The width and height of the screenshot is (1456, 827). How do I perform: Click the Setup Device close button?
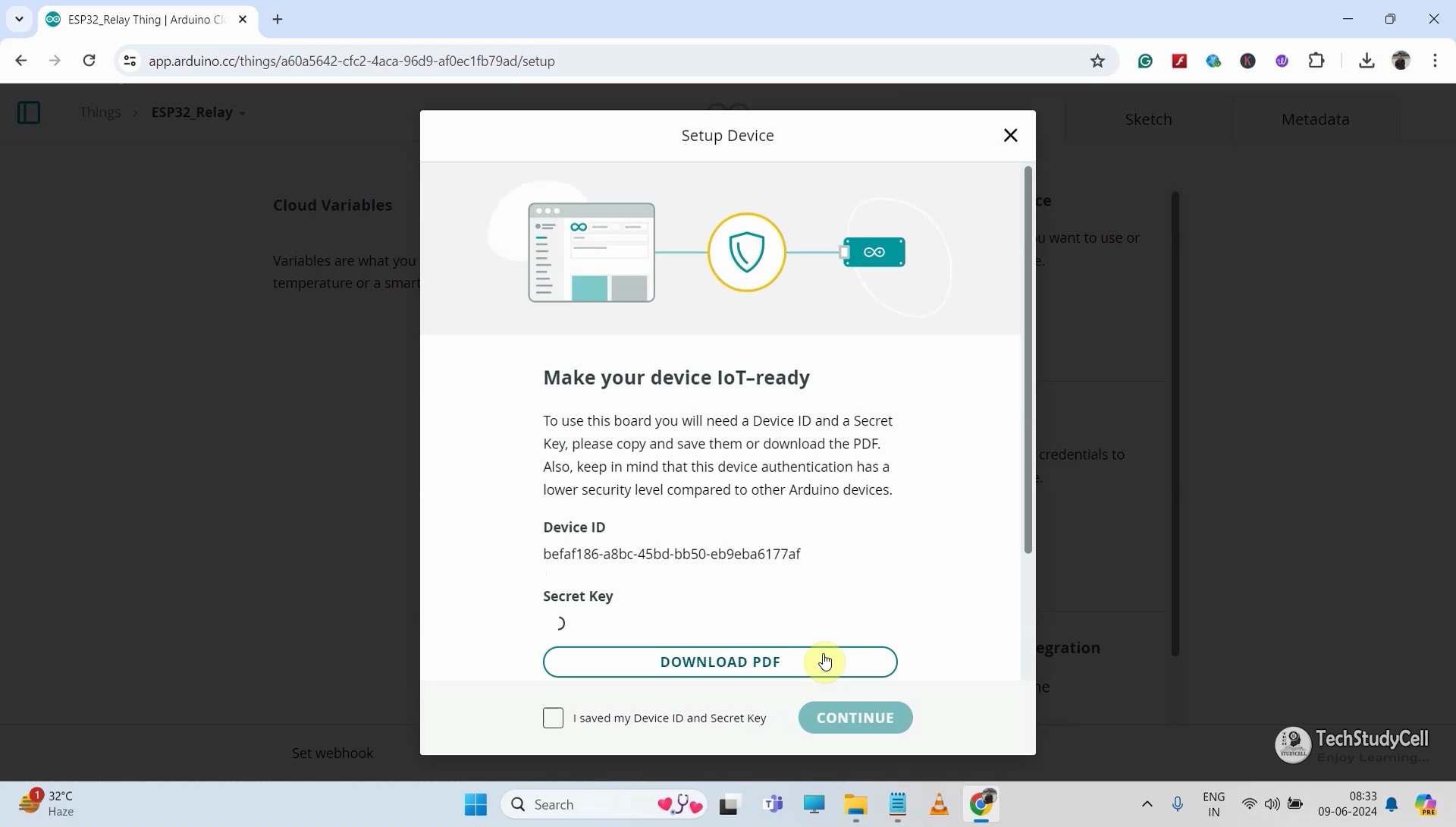1010,134
